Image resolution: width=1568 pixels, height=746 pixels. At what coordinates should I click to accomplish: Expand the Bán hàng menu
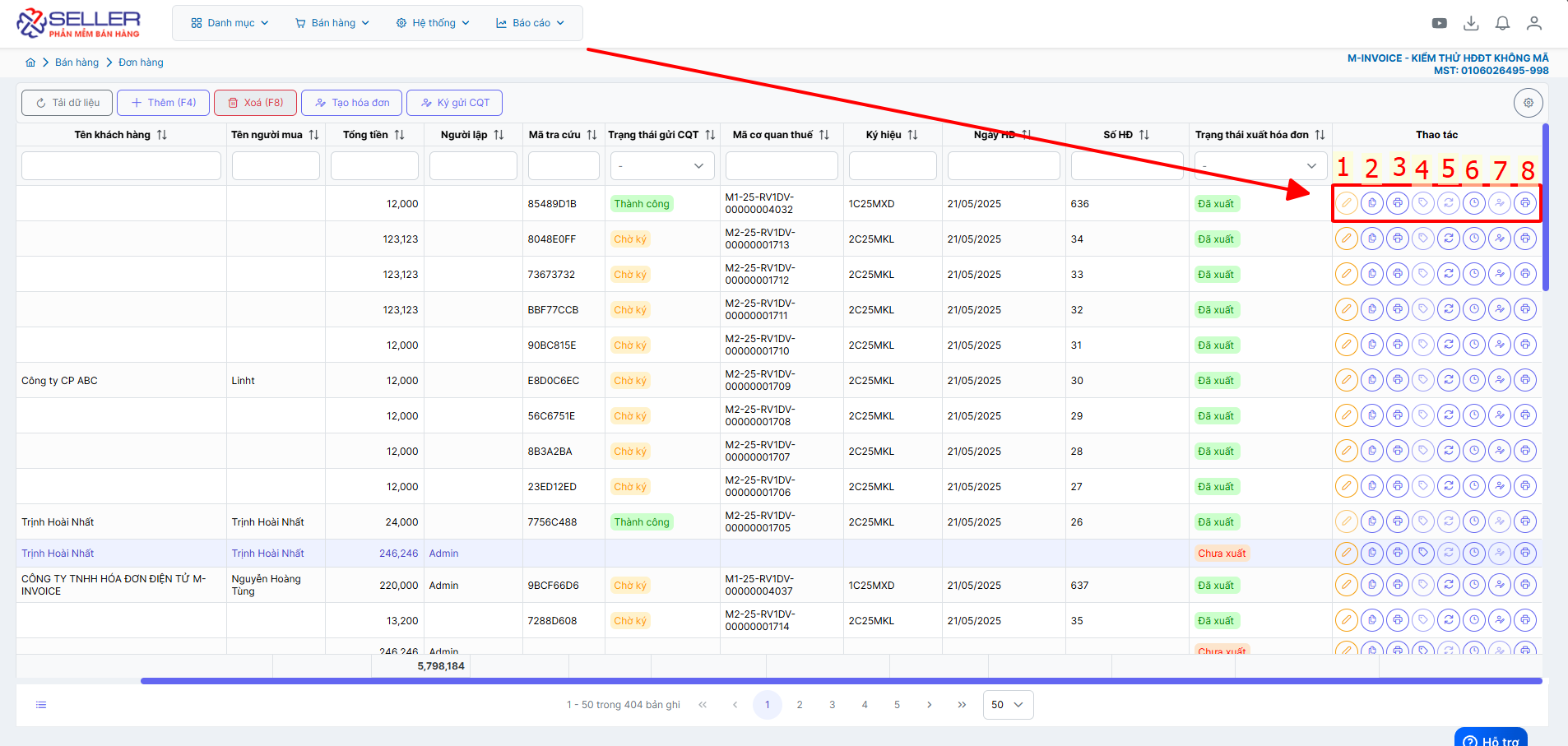pos(332,23)
